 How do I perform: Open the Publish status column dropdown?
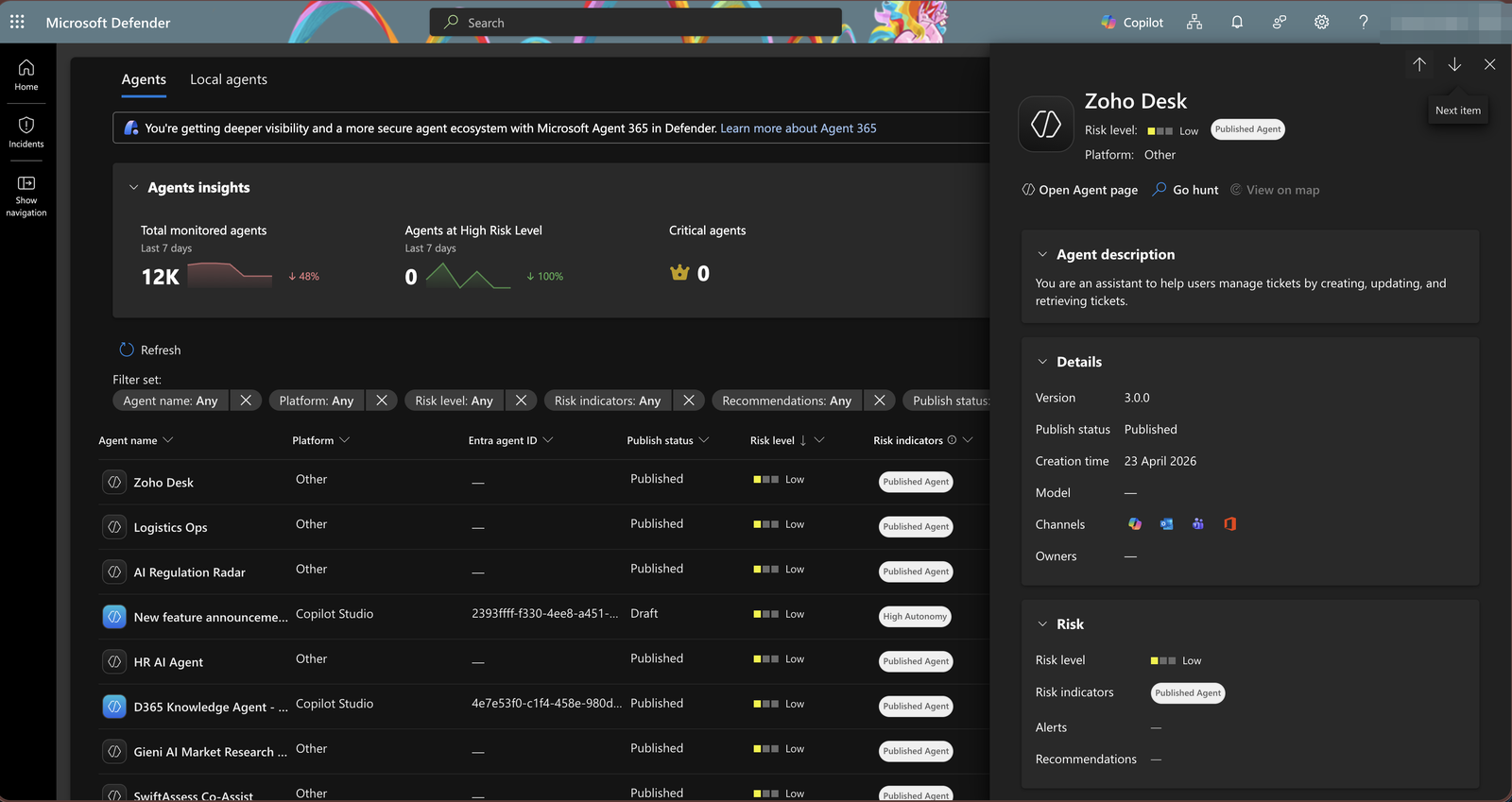(704, 440)
